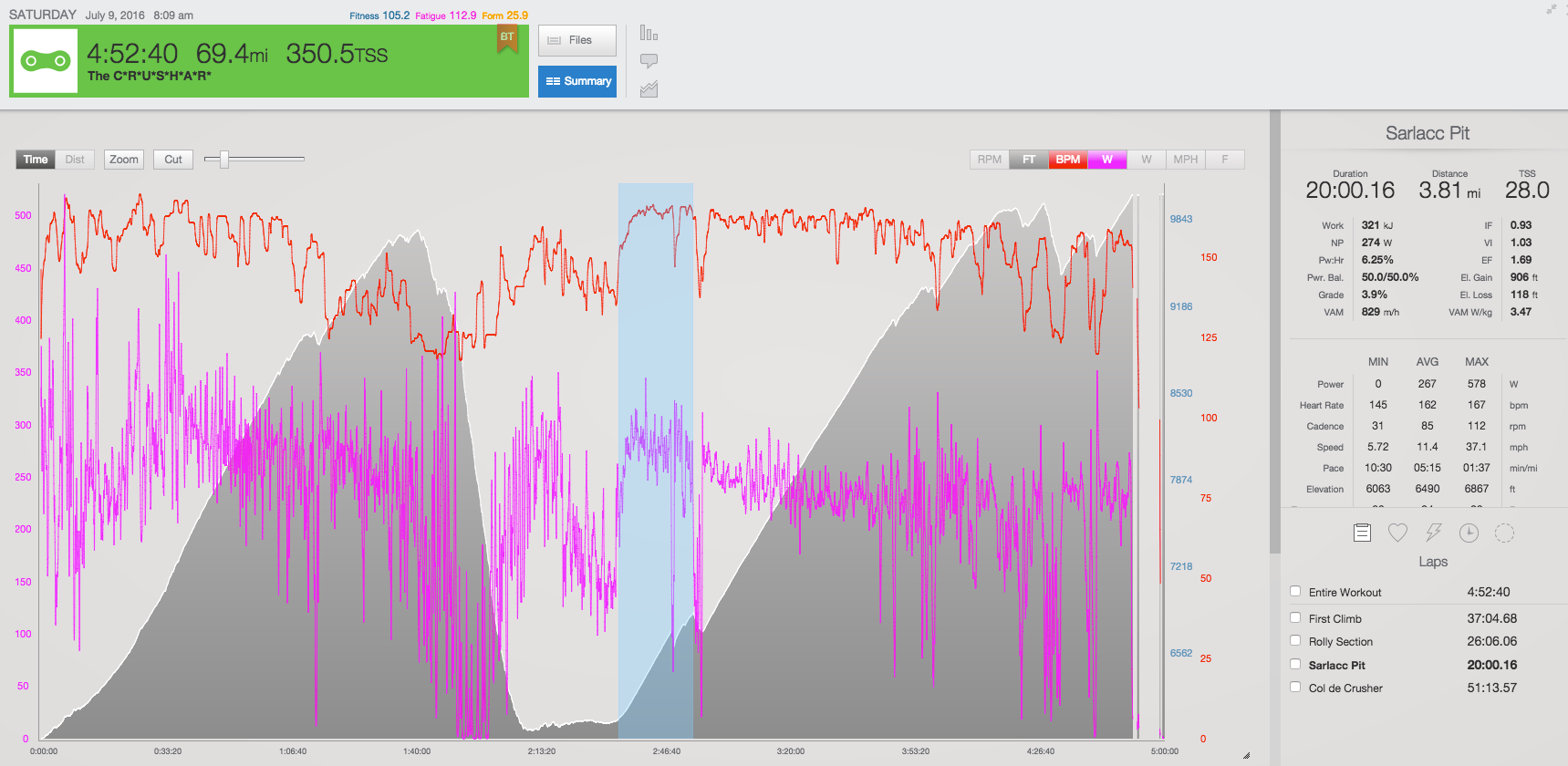Switch the graph axis to Time
The image size is (1568, 766).
click(36, 160)
